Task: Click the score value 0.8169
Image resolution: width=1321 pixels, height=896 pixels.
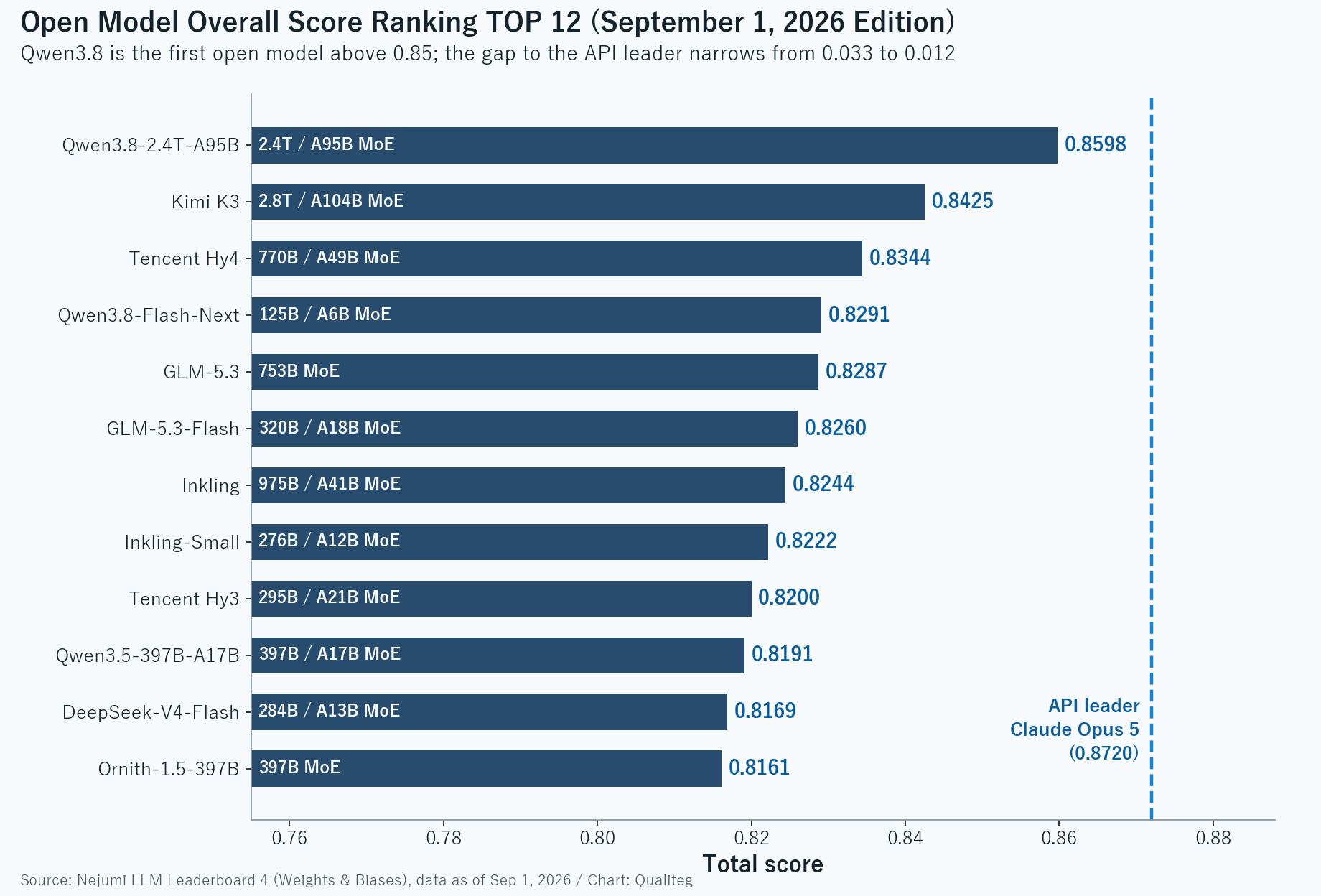Action: (765, 711)
